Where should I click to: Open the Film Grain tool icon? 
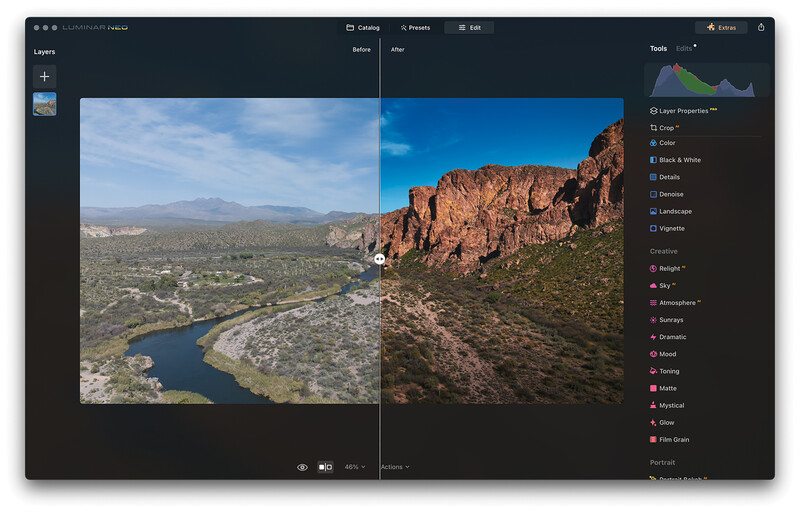tap(653, 439)
